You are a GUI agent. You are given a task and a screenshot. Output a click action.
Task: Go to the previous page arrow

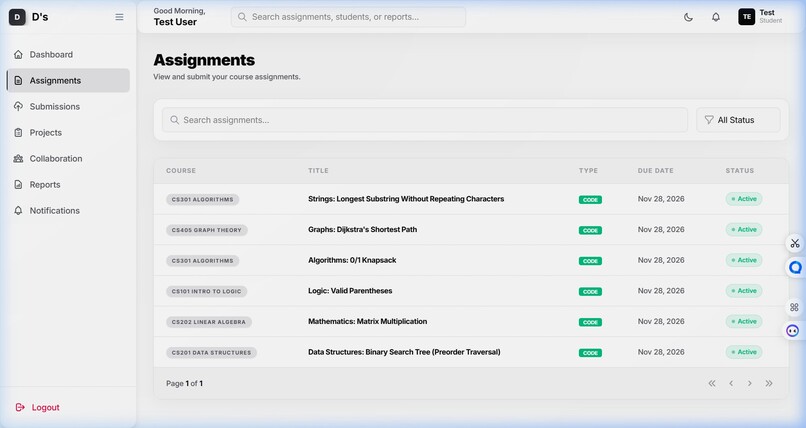(731, 383)
